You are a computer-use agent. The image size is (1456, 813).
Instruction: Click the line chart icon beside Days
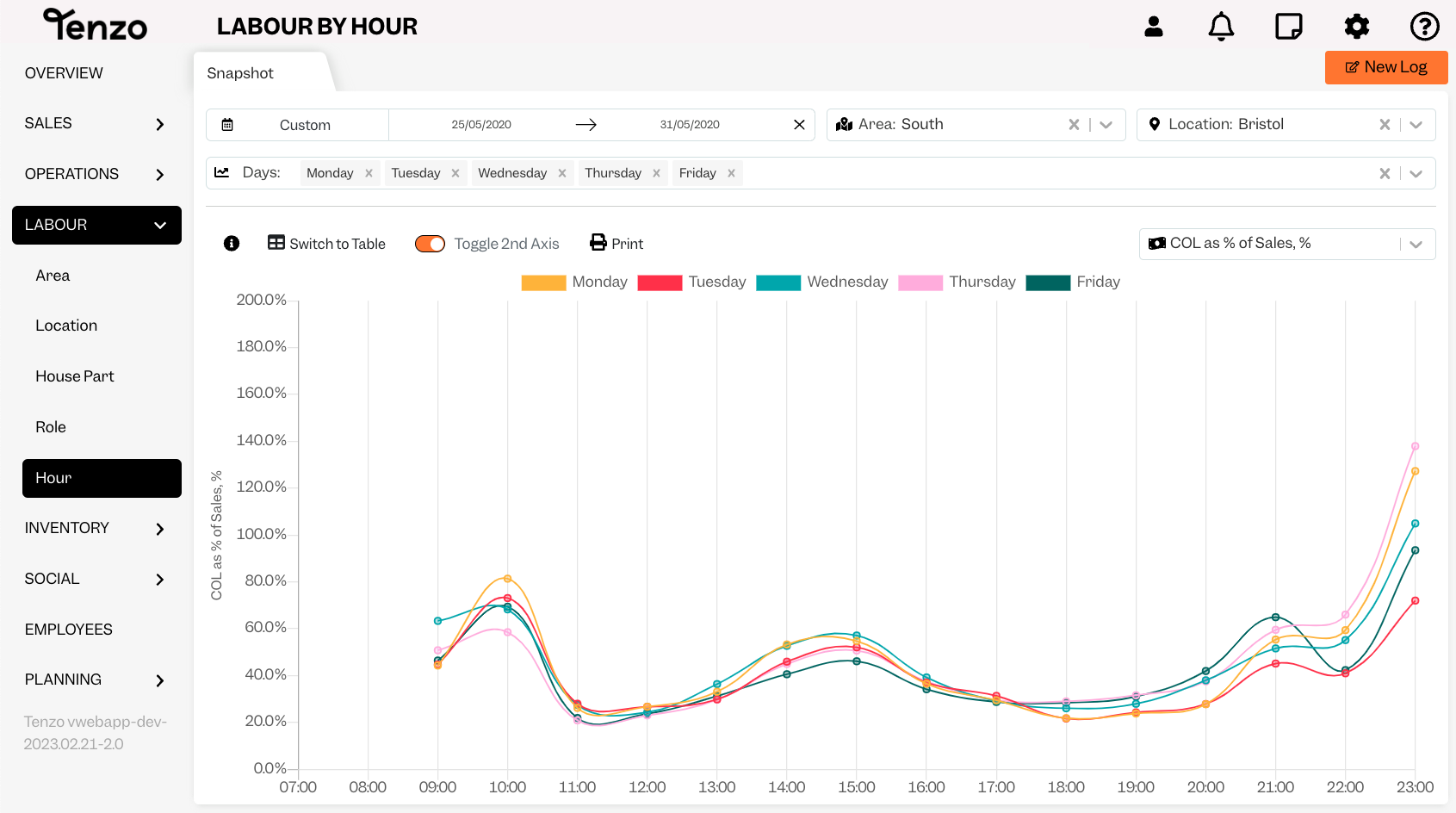point(221,172)
